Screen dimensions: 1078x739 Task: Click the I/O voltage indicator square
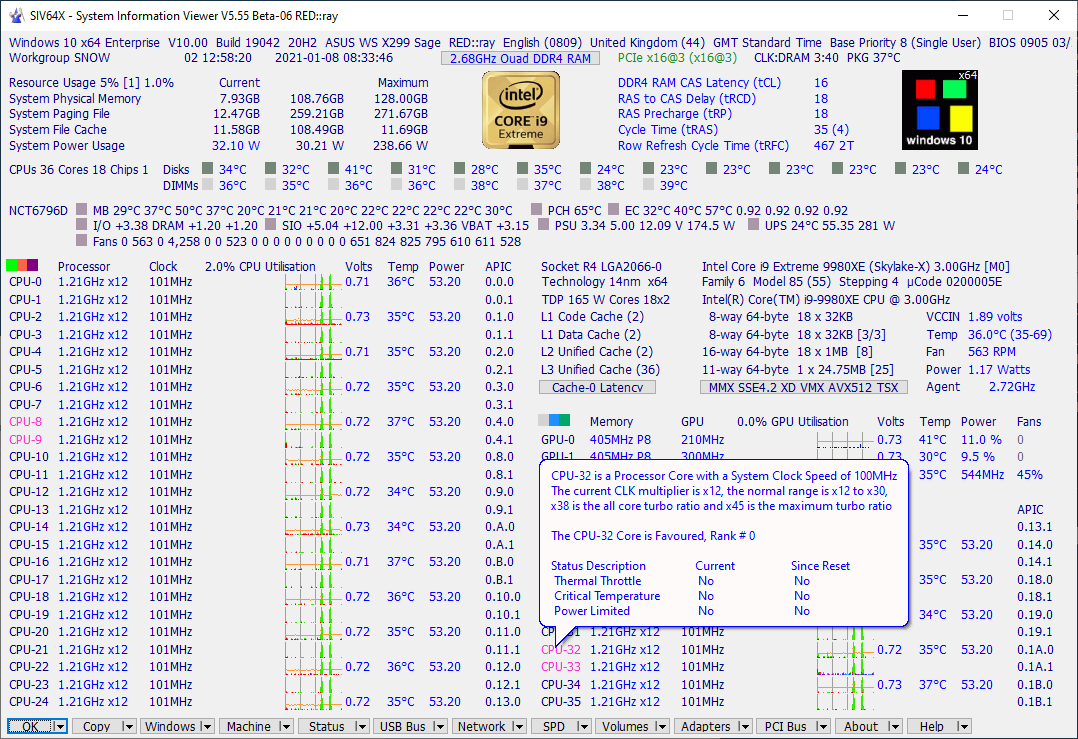82,225
